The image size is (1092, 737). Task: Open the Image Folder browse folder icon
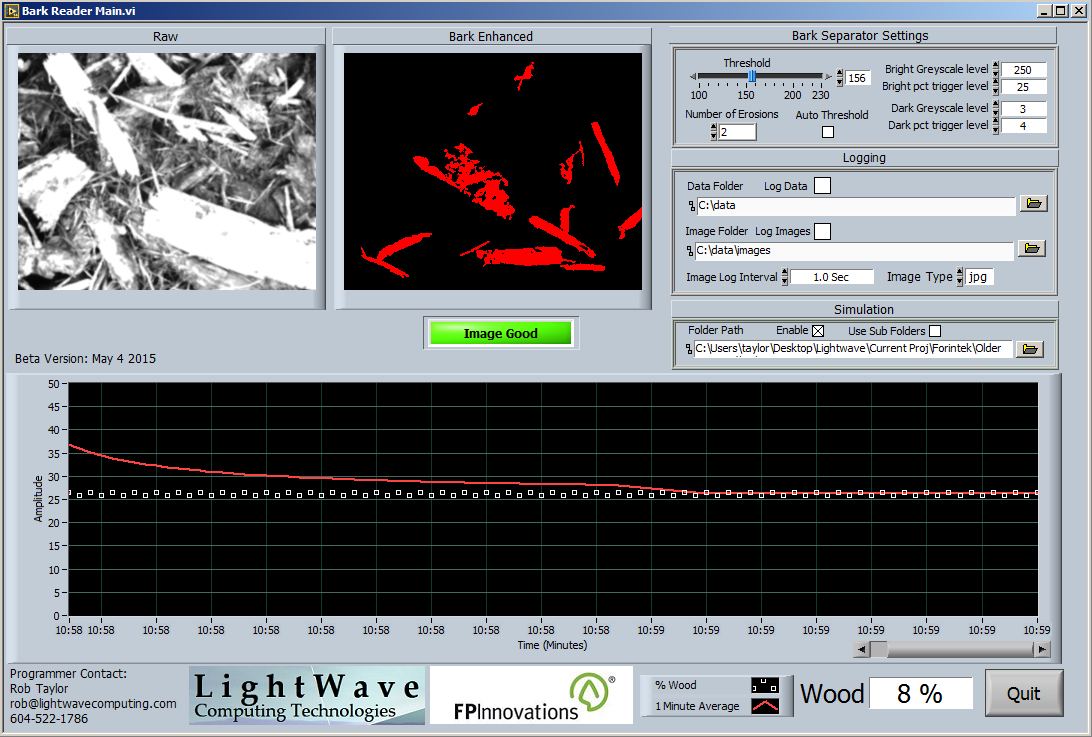point(1031,249)
